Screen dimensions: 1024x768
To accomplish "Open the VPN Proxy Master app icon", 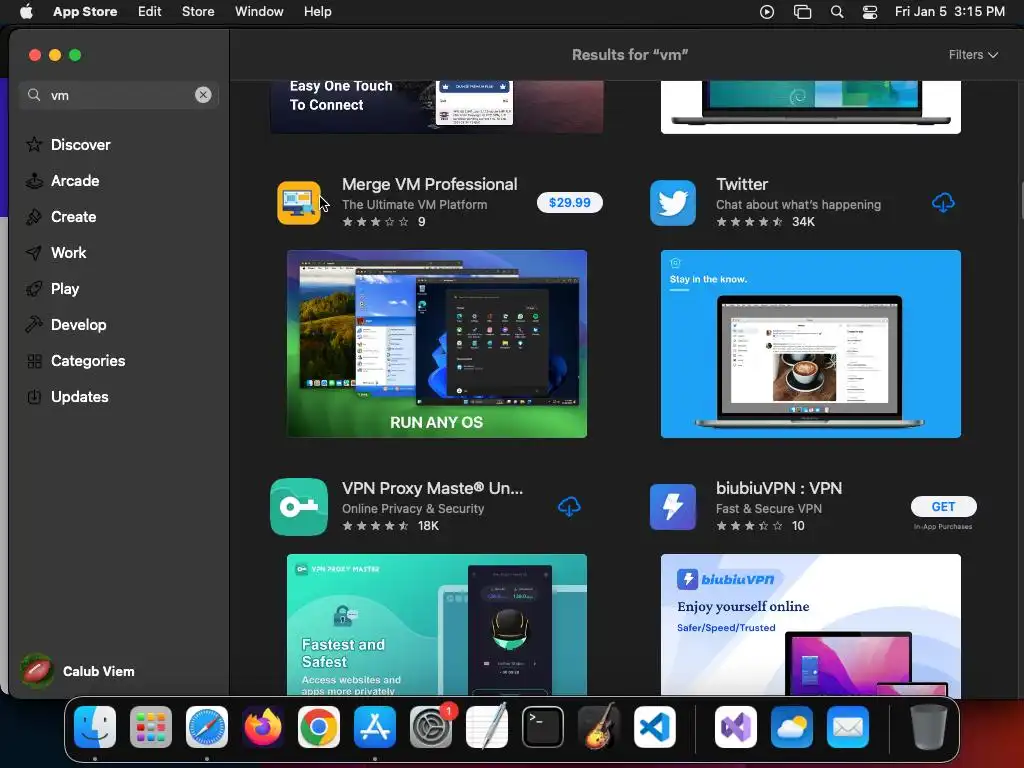I will coord(299,507).
